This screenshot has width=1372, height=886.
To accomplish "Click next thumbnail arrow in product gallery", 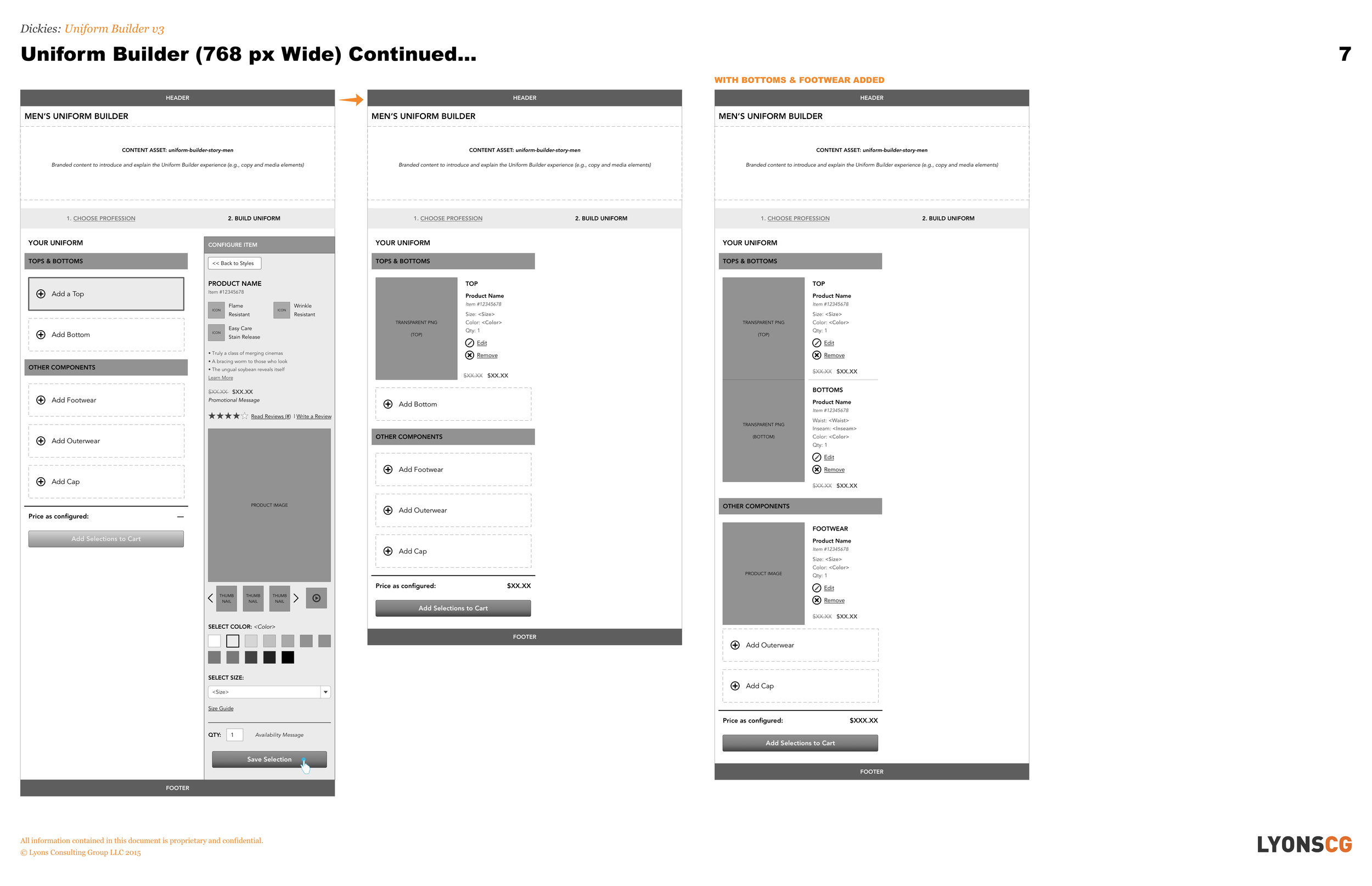I will (296, 599).
